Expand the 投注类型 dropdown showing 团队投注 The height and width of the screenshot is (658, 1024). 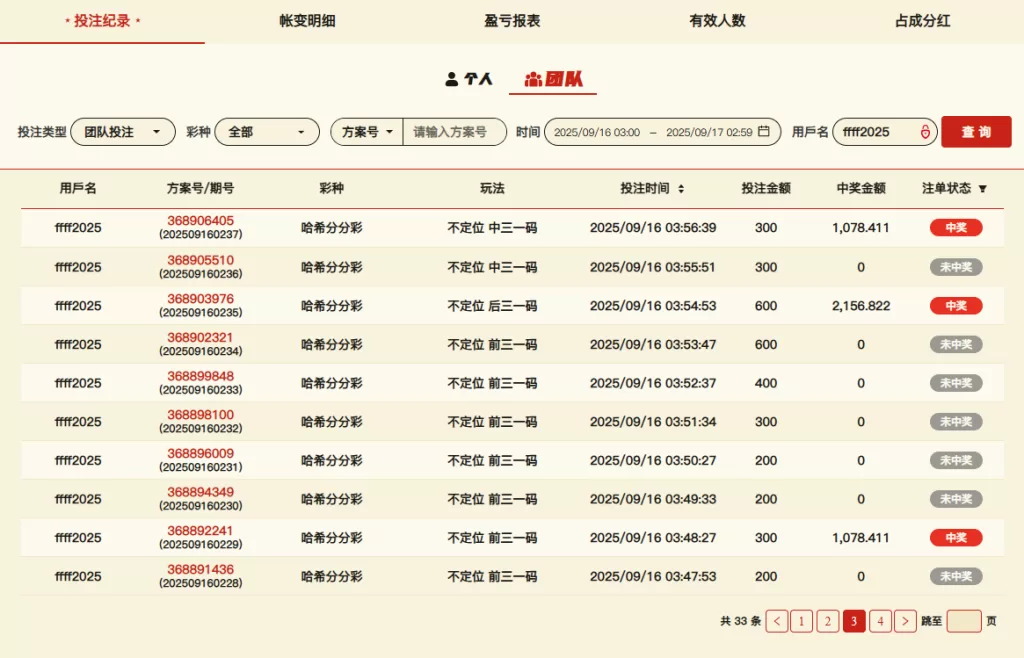[x=123, y=132]
